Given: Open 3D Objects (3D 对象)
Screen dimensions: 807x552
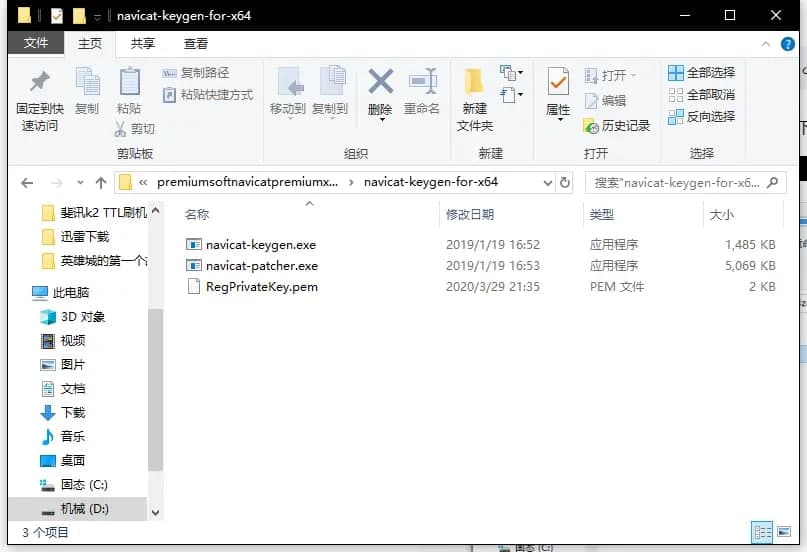Looking at the screenshot, I should click(x=74, y=317).
